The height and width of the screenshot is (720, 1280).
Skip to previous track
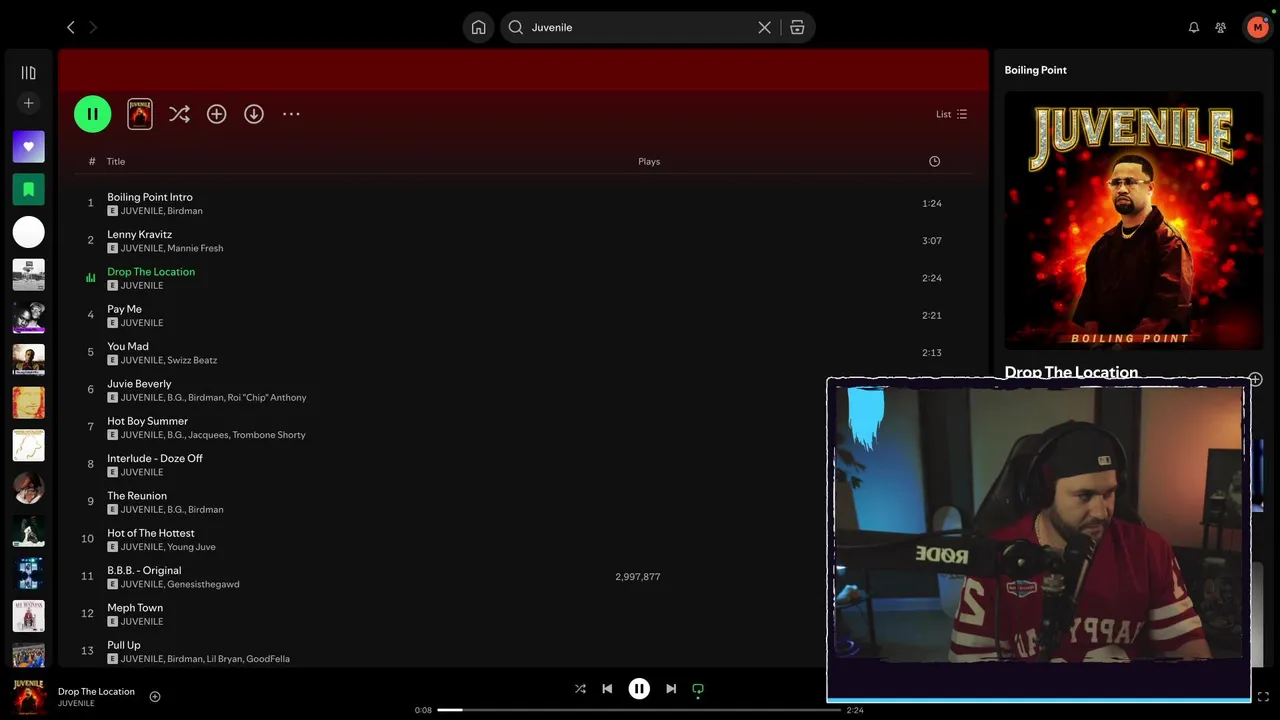point(607,688)
